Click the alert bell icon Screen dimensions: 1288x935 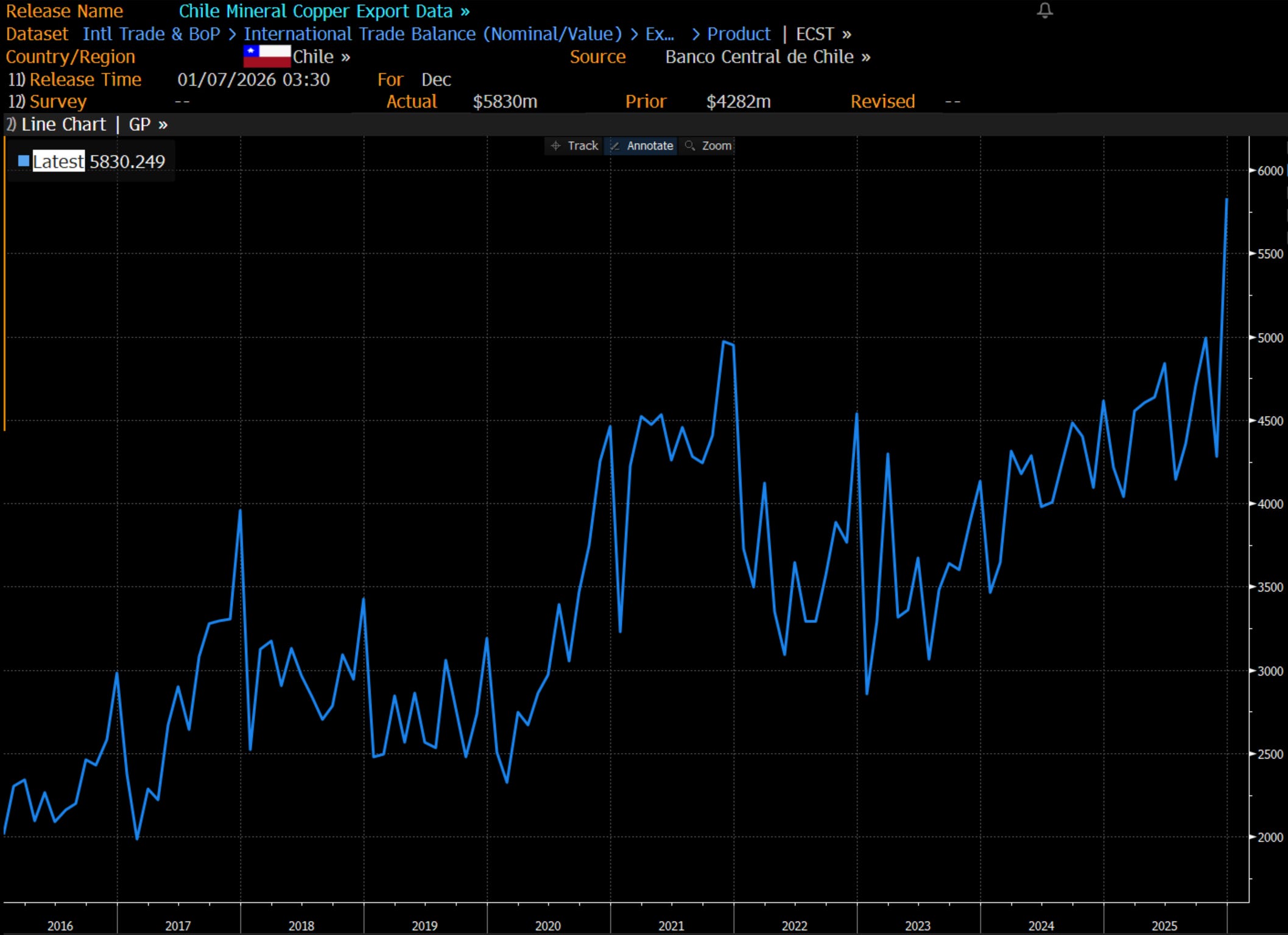[x=1044, y=10]
